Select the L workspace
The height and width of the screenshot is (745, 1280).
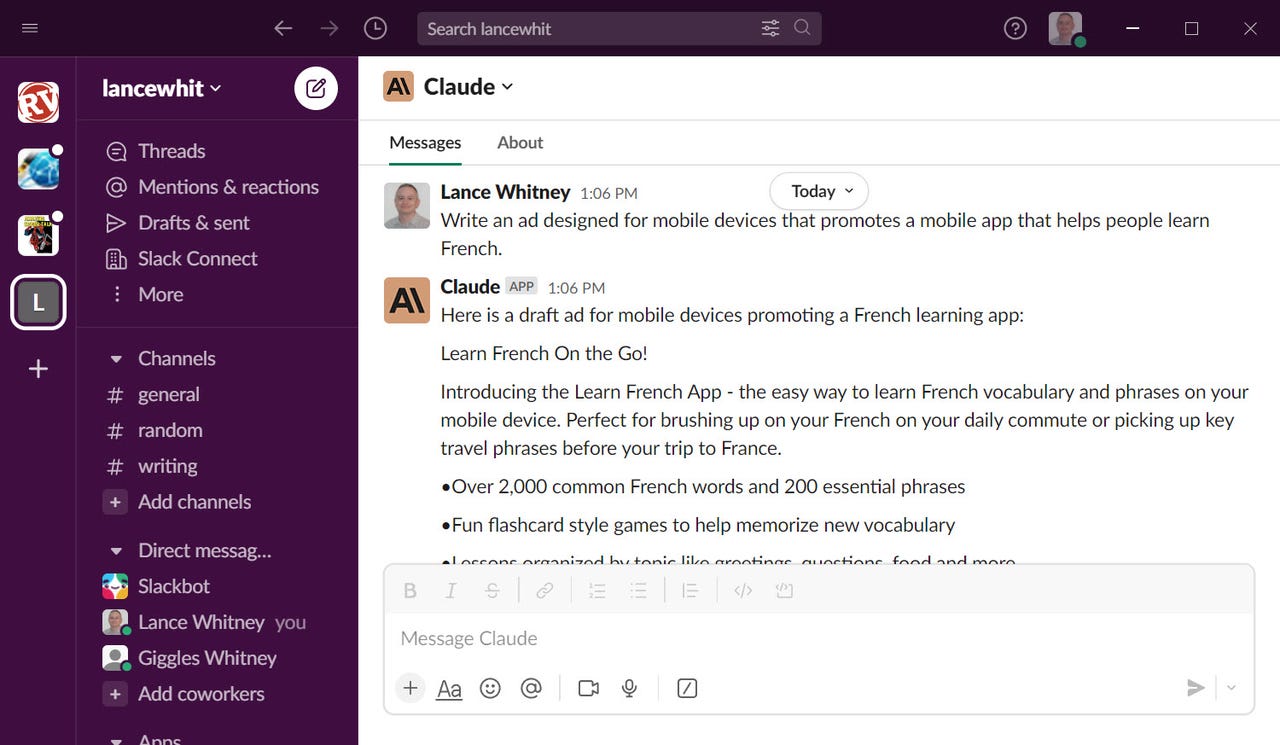(38, 302)
